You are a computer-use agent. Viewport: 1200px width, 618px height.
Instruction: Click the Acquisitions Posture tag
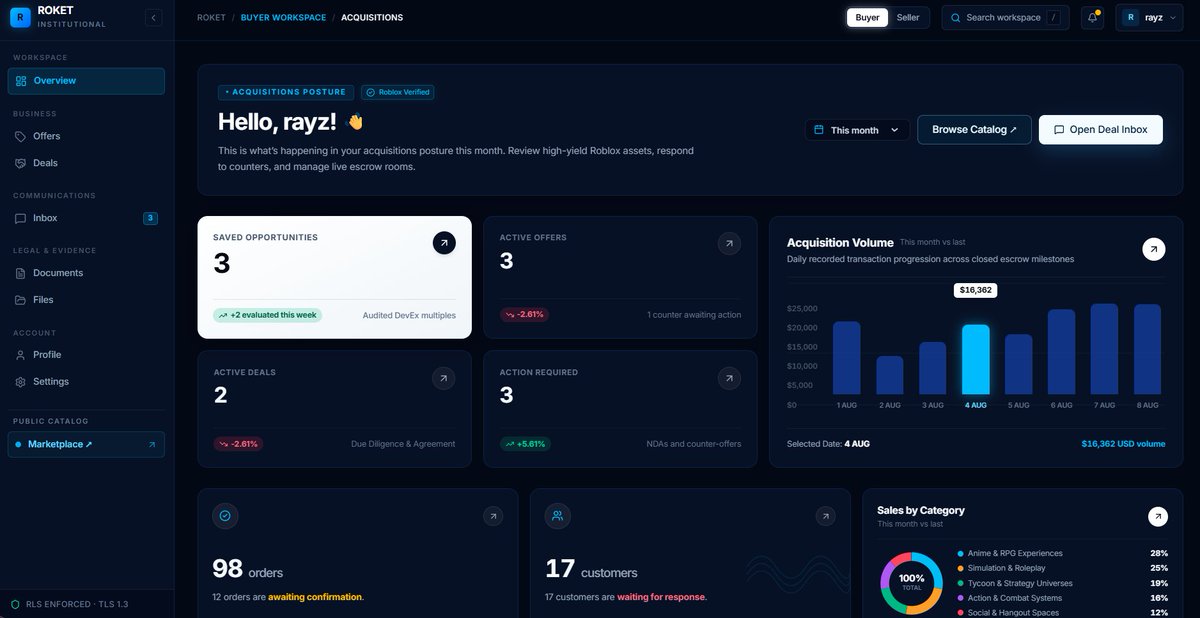coord(286,92)
